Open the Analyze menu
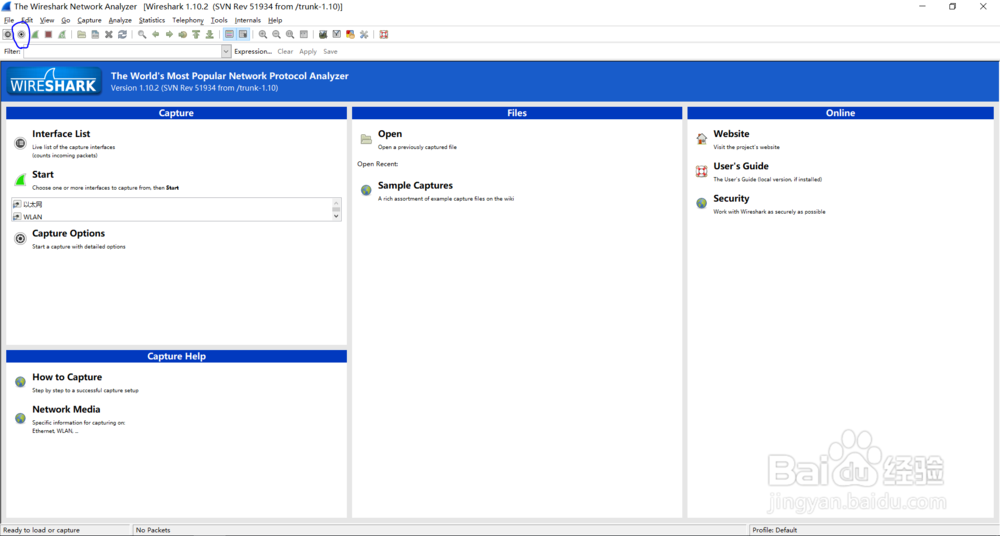 point(120,20)
